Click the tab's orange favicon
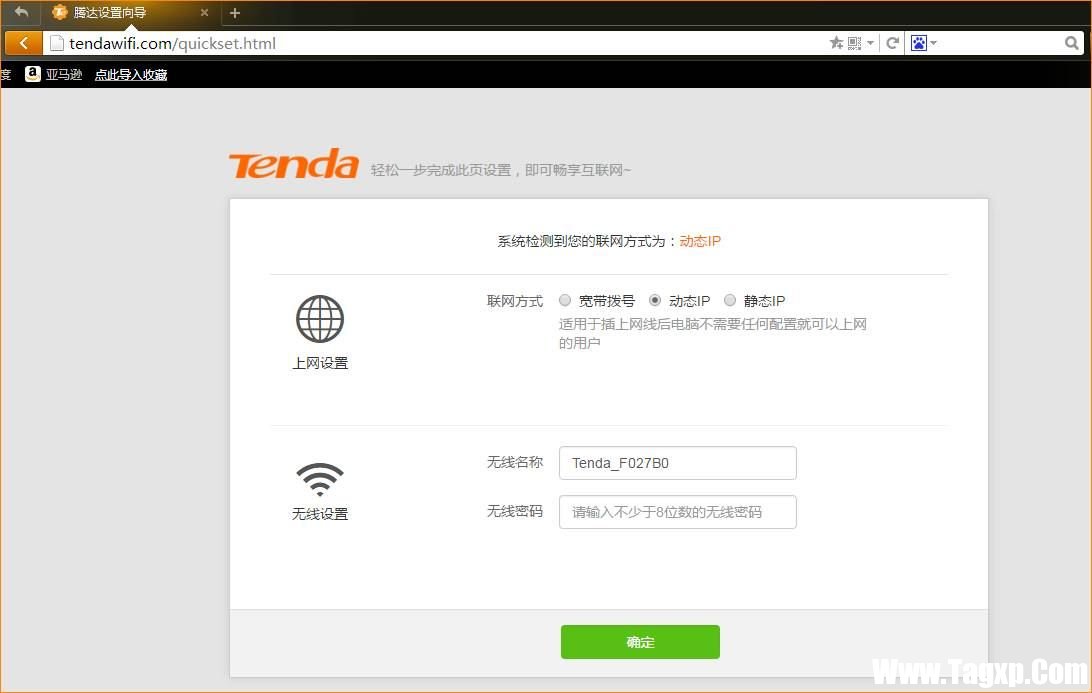The height and width of the screenshot is (693, 1092). [60, 12]
